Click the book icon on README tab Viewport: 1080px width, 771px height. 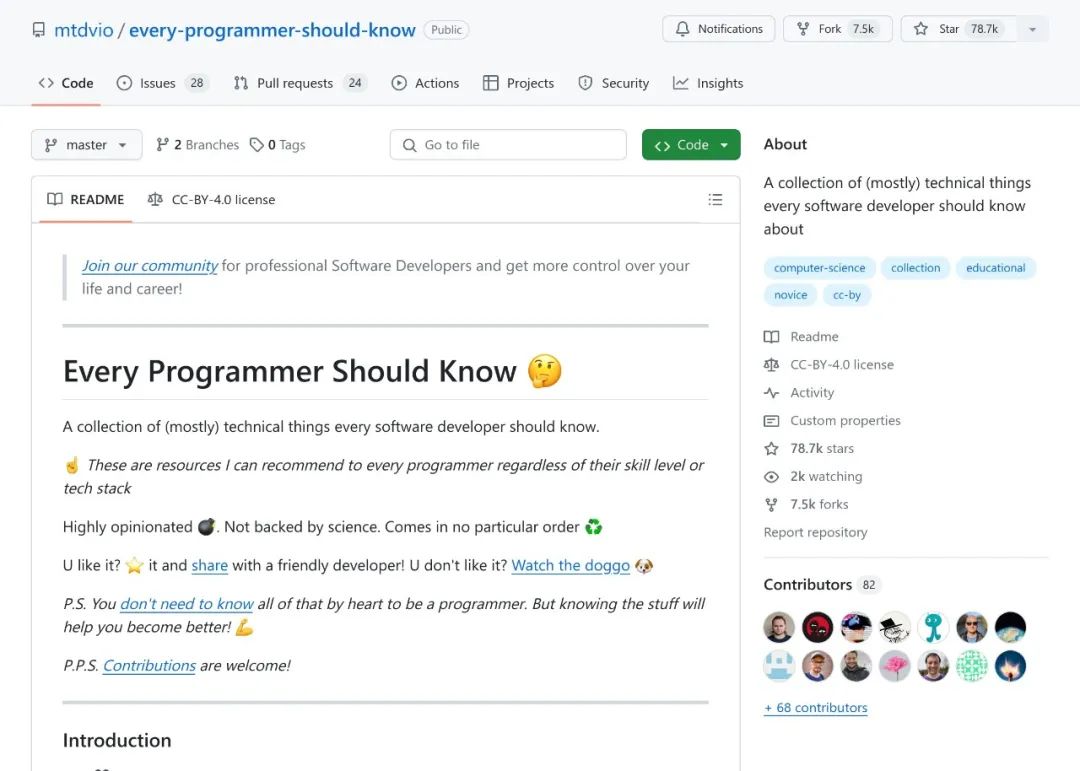(x=54, y=200)
